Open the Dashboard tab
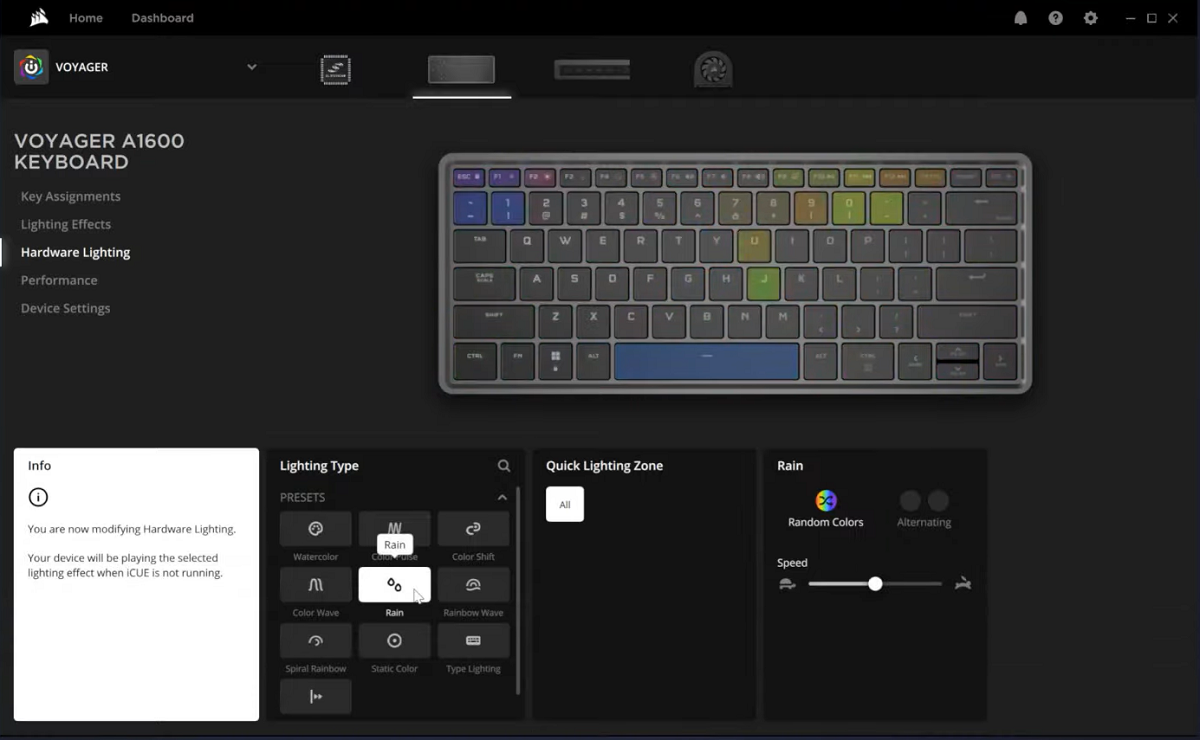The width and height of the screenshot is (1200, 740). click(x=162, y=18)
